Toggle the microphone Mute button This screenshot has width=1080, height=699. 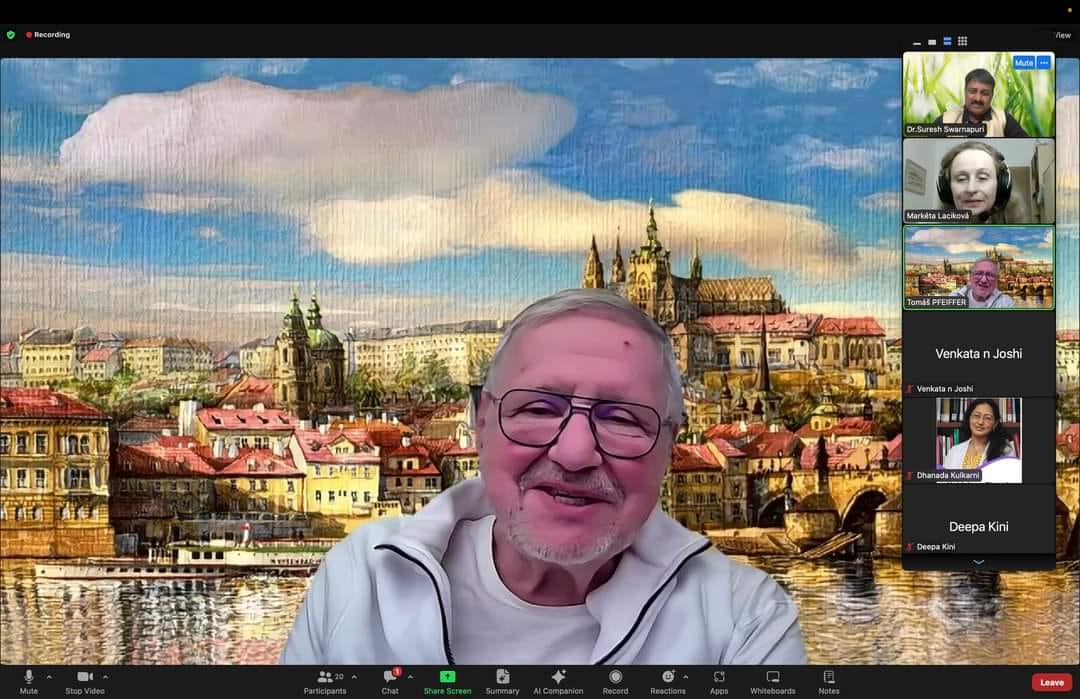click(x=28, y=681)
